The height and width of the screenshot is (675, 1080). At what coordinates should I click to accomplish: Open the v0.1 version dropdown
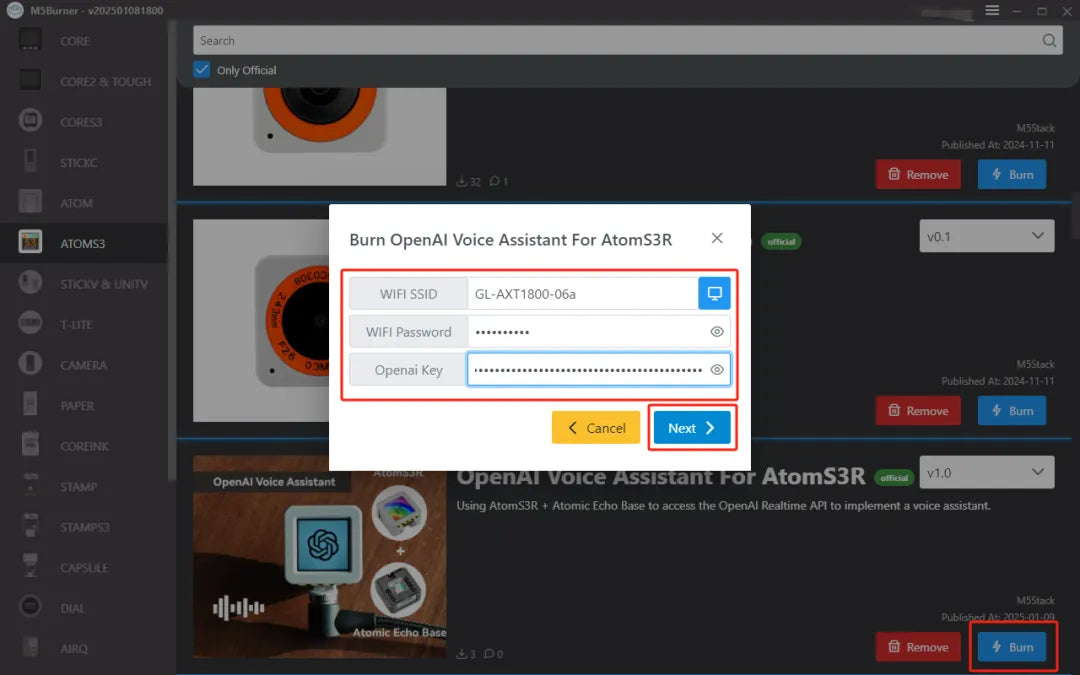pos(986,236)
